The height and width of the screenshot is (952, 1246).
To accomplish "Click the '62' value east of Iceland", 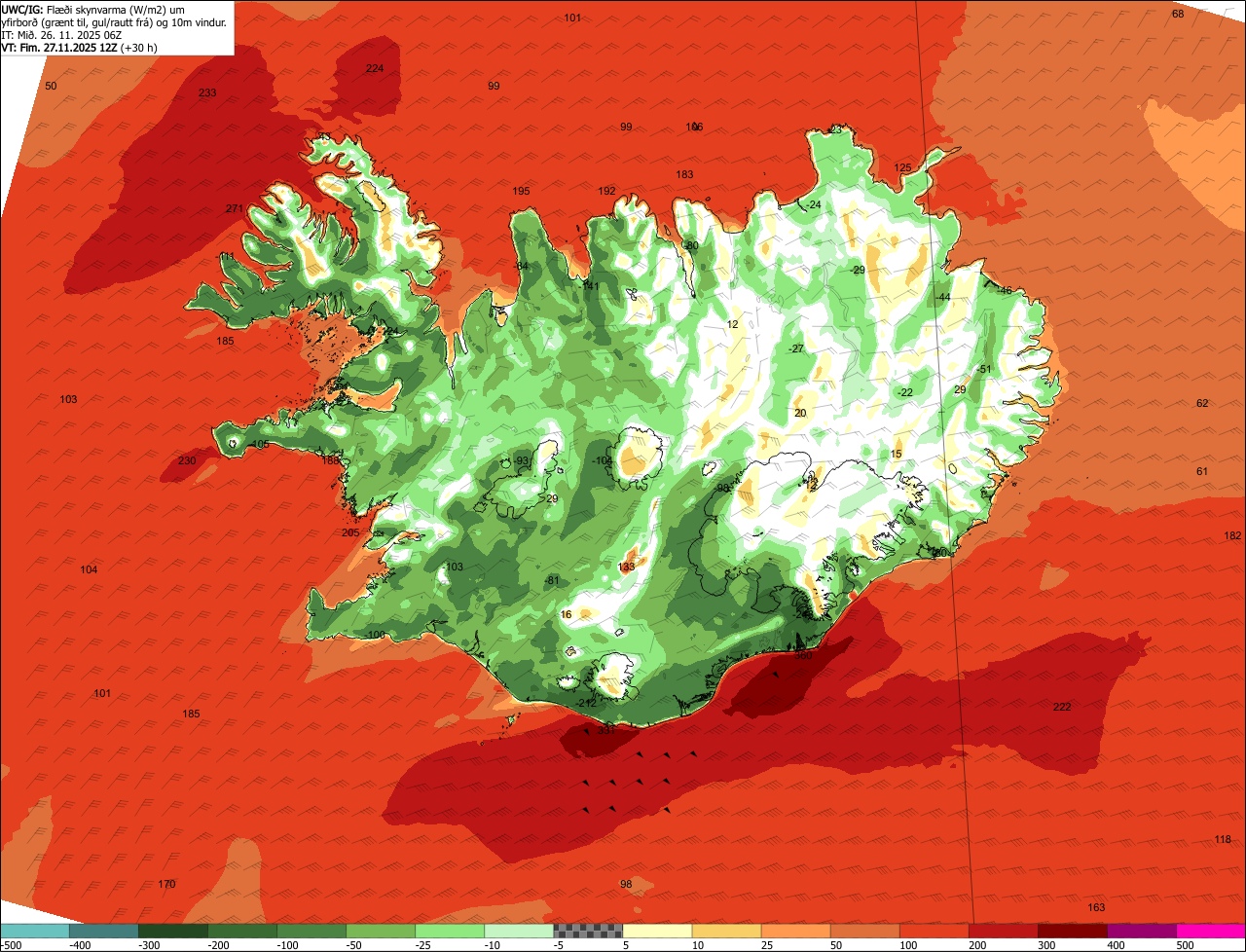I will coord(1202,403).
